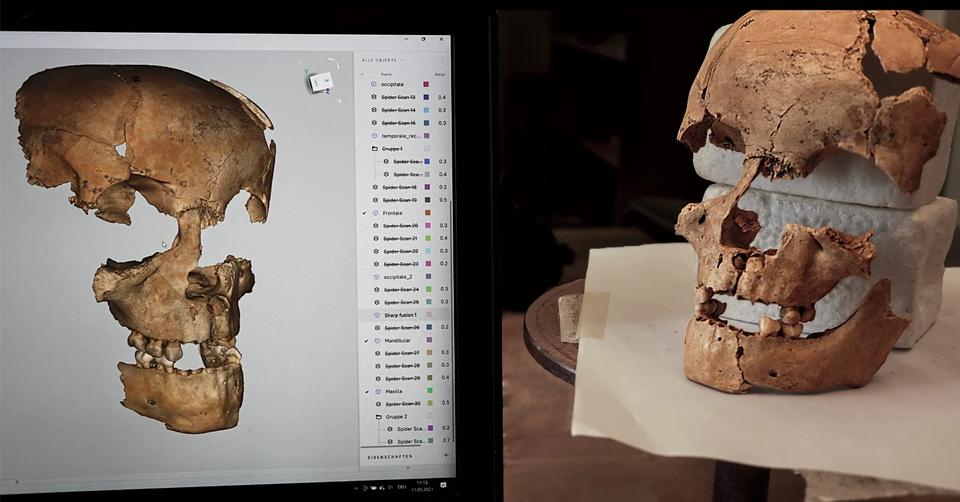This screenshot has height=502, width=960.
Task: Expand the Eigenschaften panel with plus
Action: click(x=446, y=455)
